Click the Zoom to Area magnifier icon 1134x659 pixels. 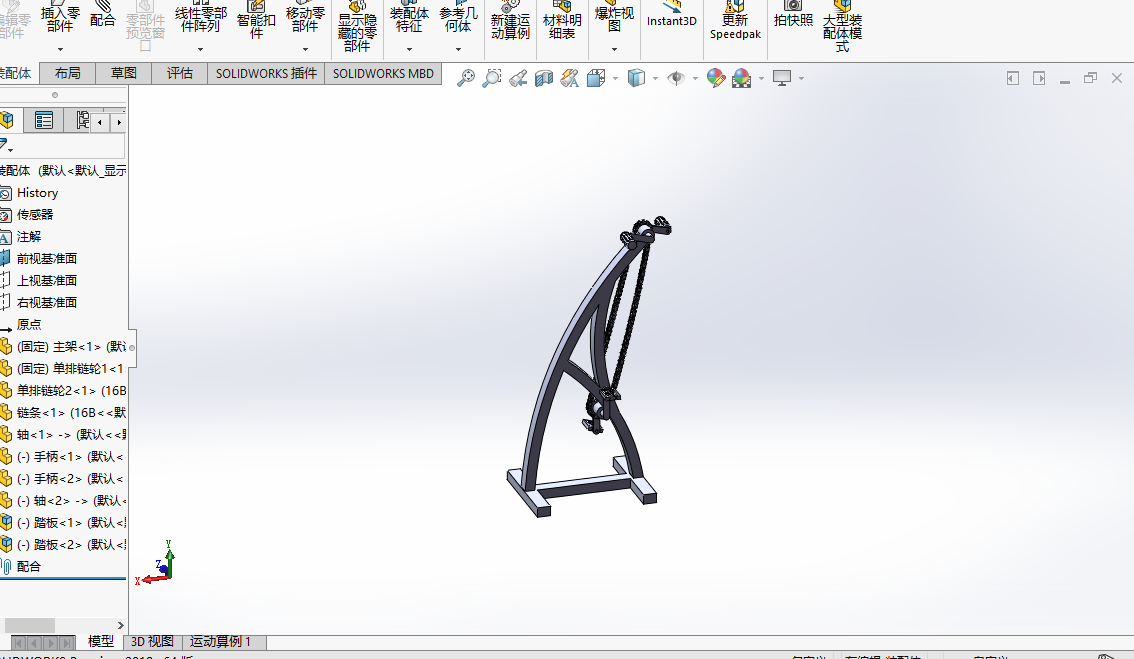click(x=492, y=78)
